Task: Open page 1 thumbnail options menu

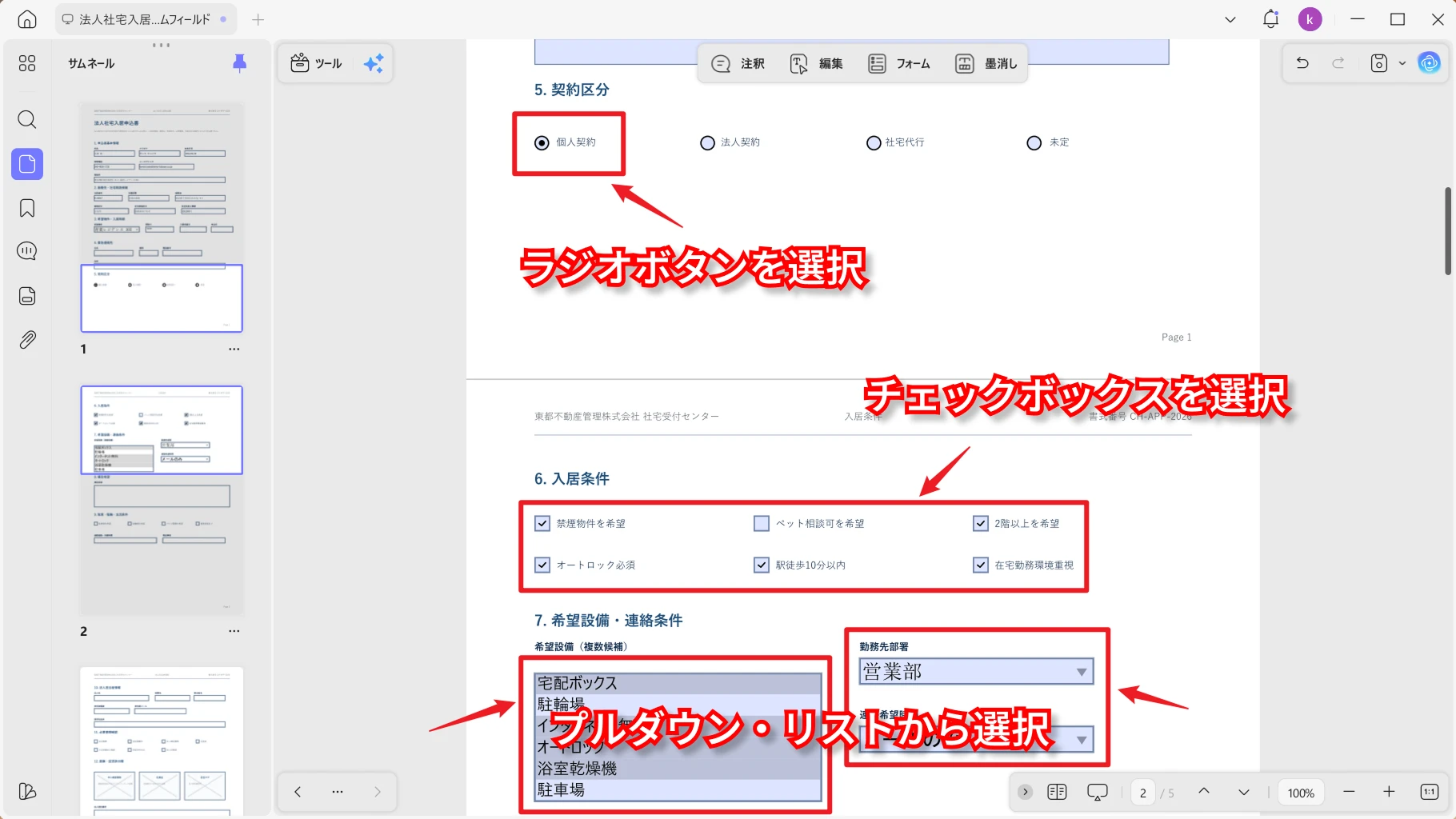Action: click(234, 349)
